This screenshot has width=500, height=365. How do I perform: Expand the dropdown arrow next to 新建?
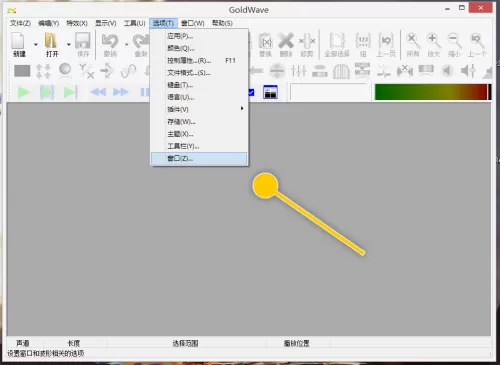(x=36, y=44)
